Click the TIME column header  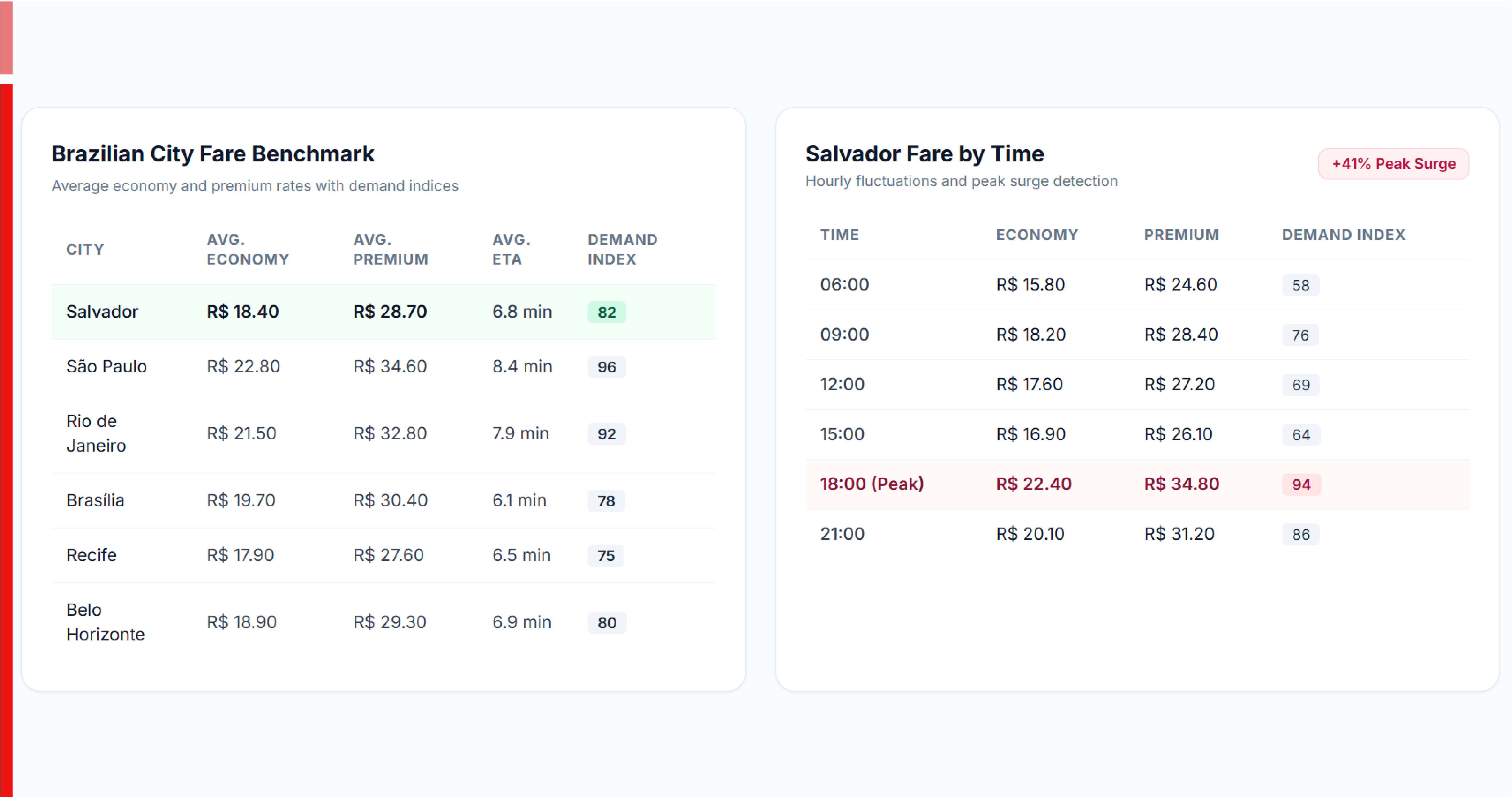839,235
